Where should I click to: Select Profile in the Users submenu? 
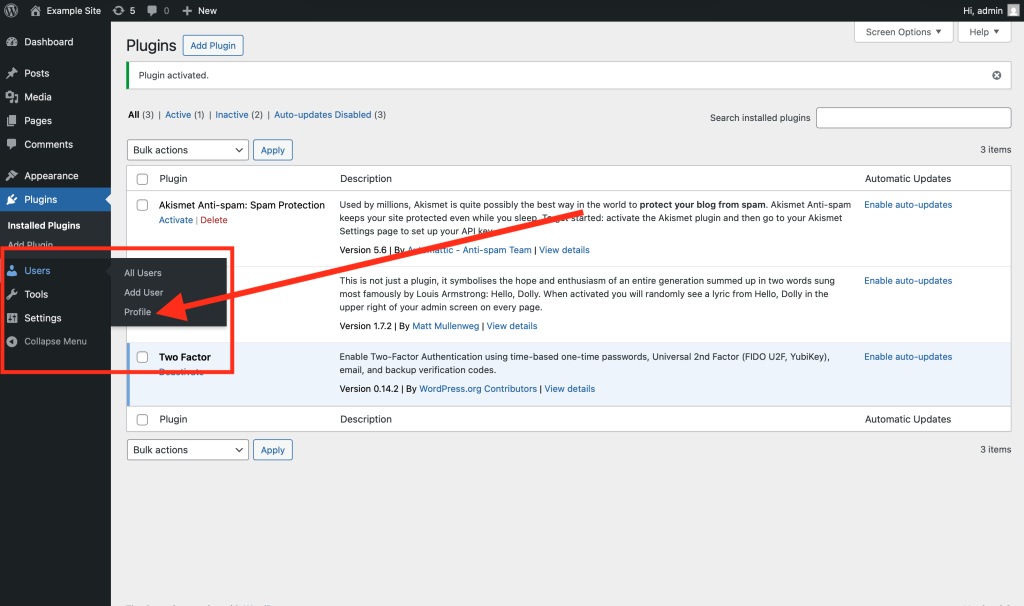click(138, 312)
